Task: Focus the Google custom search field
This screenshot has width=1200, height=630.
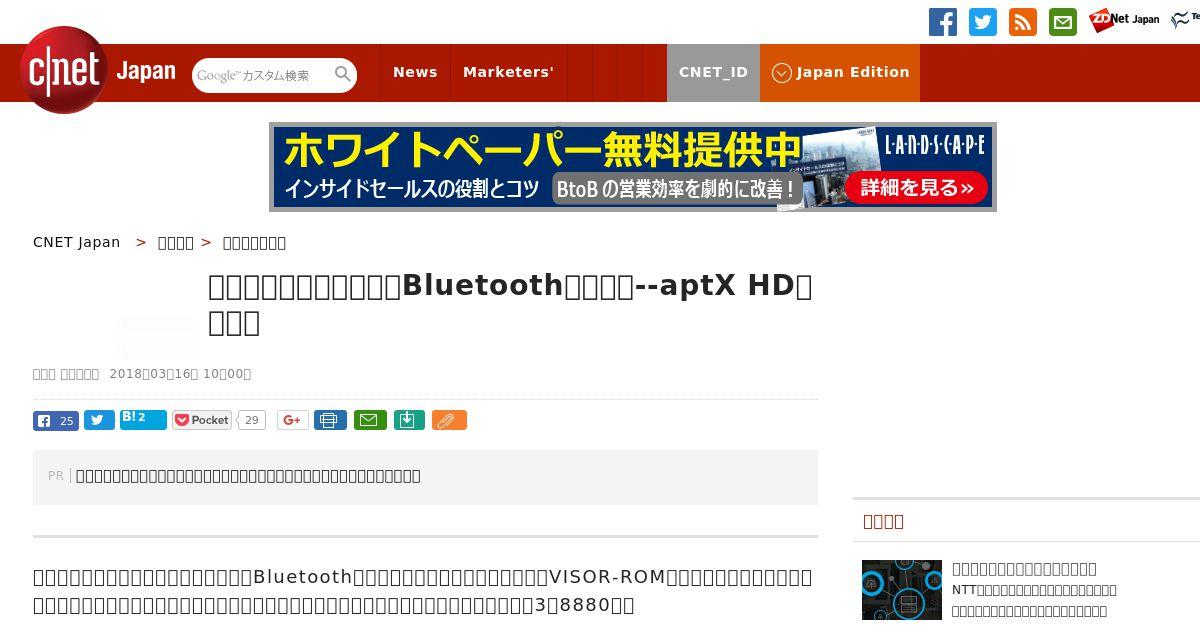Action: tap(262, 75)
